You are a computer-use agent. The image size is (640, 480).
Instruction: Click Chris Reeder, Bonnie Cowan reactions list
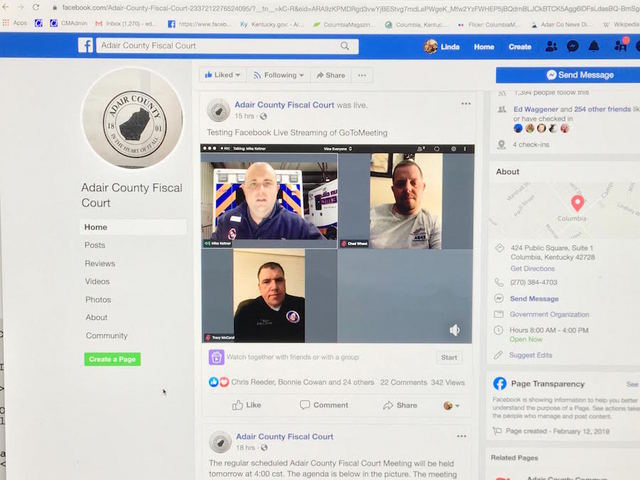pos(303,382)
